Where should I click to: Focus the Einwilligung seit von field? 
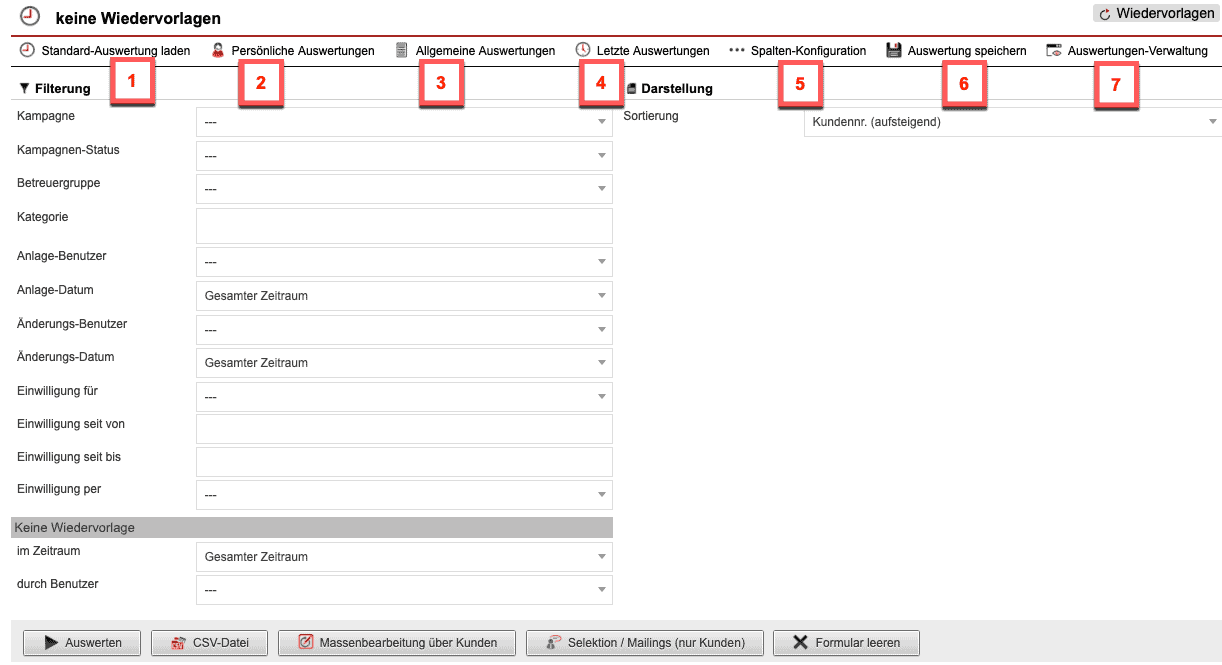[404, 429]
